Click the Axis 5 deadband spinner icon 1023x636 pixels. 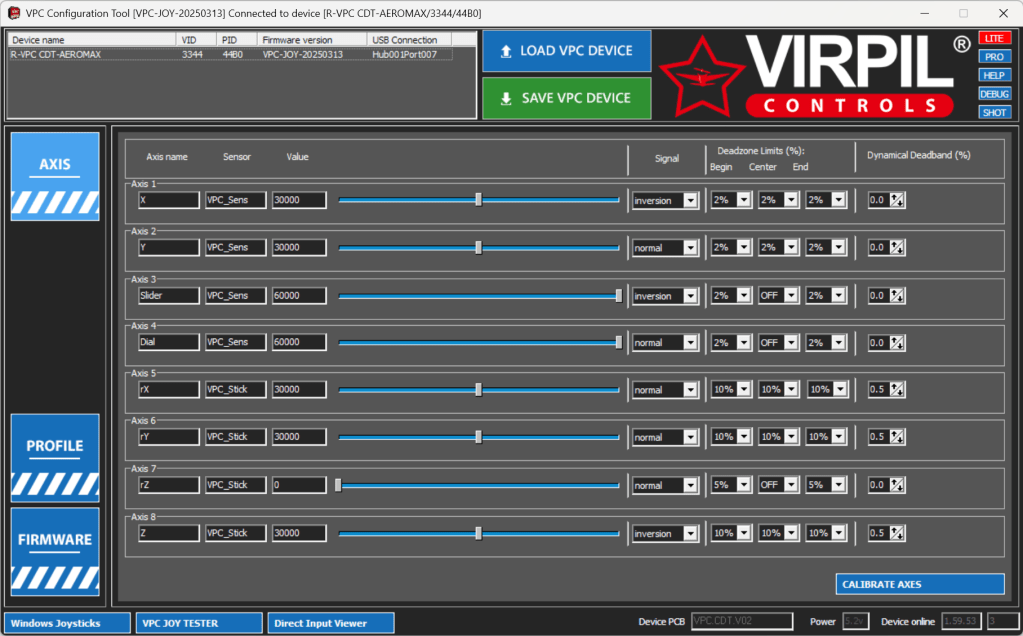[897, 390]
